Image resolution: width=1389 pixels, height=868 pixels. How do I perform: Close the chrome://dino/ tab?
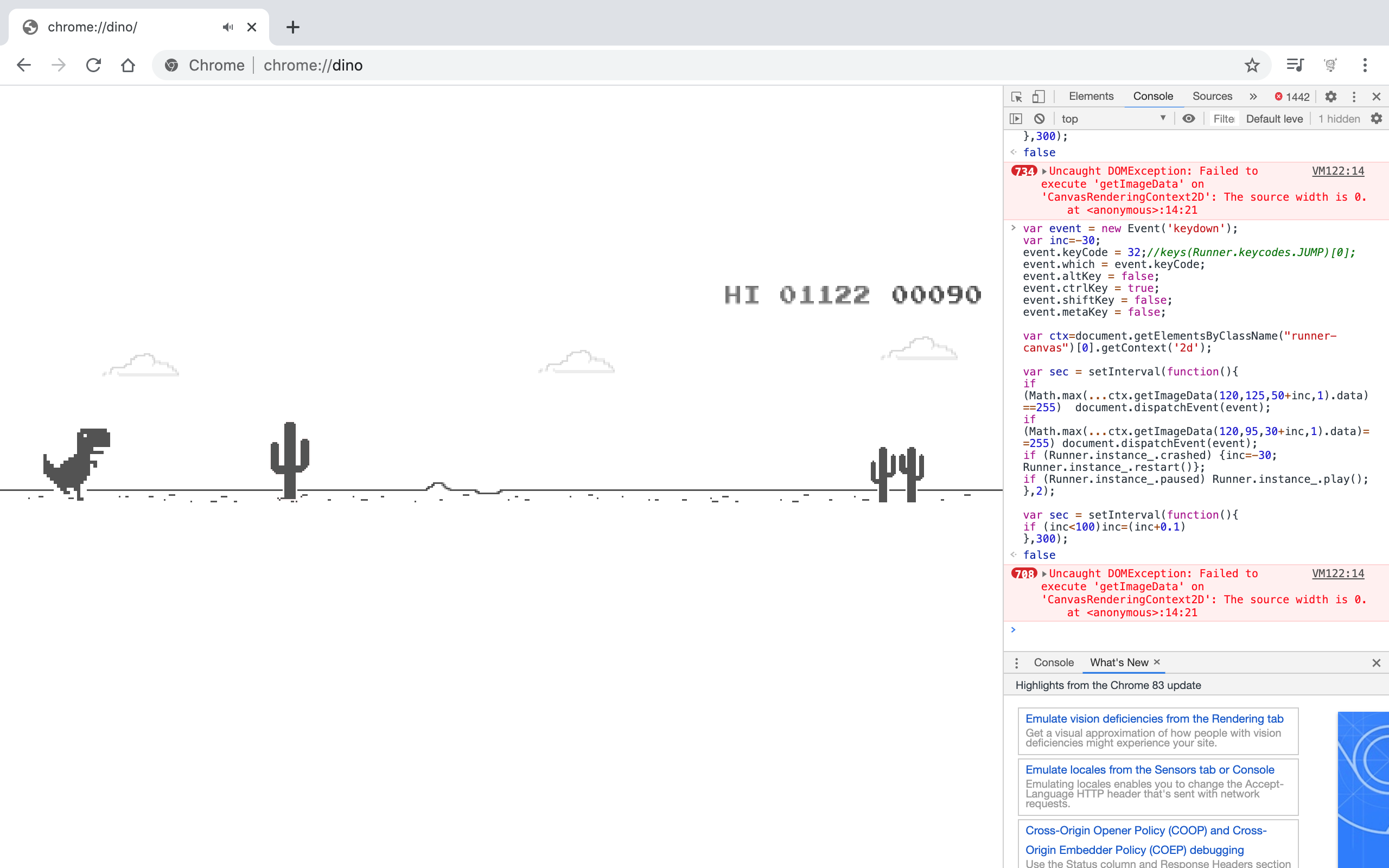tap(251, 27)
